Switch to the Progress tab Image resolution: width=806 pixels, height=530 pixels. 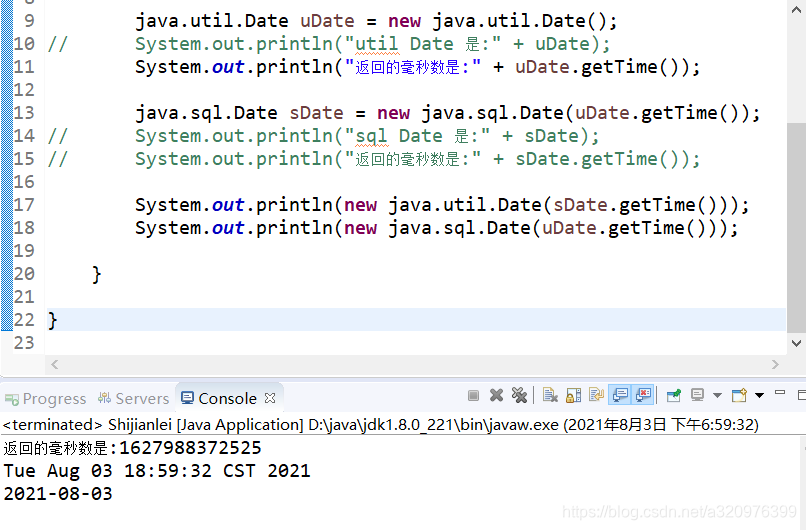point(45,398)
